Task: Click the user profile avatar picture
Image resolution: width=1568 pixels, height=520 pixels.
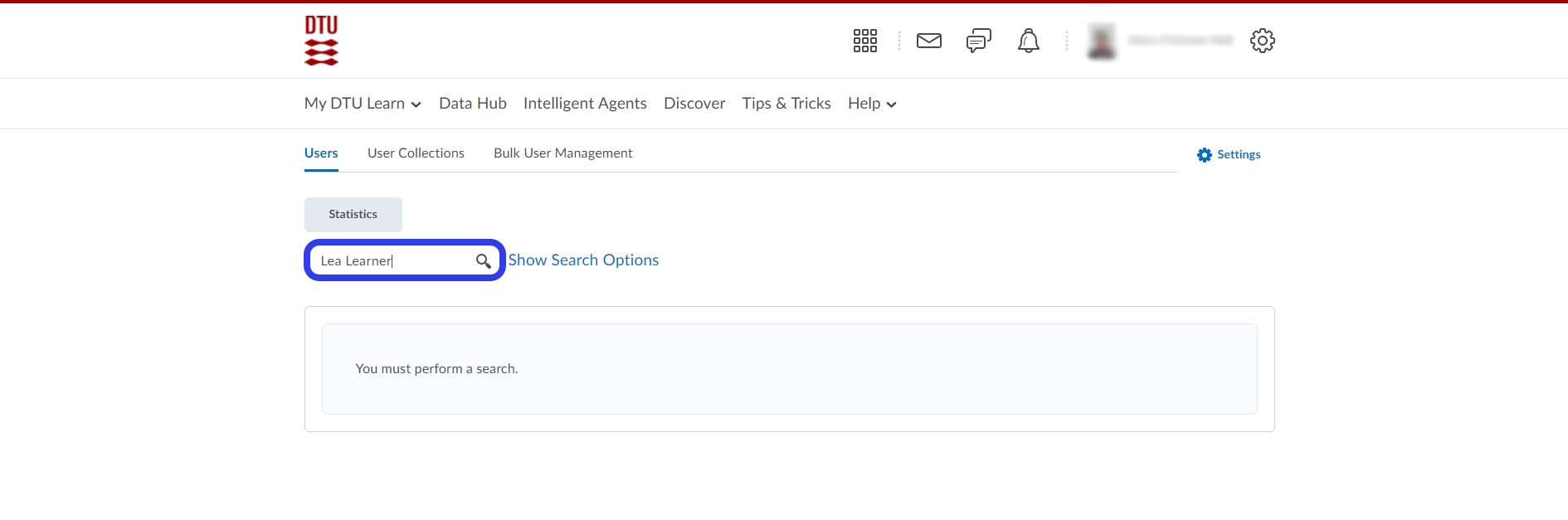Action: click(1102, 41)
